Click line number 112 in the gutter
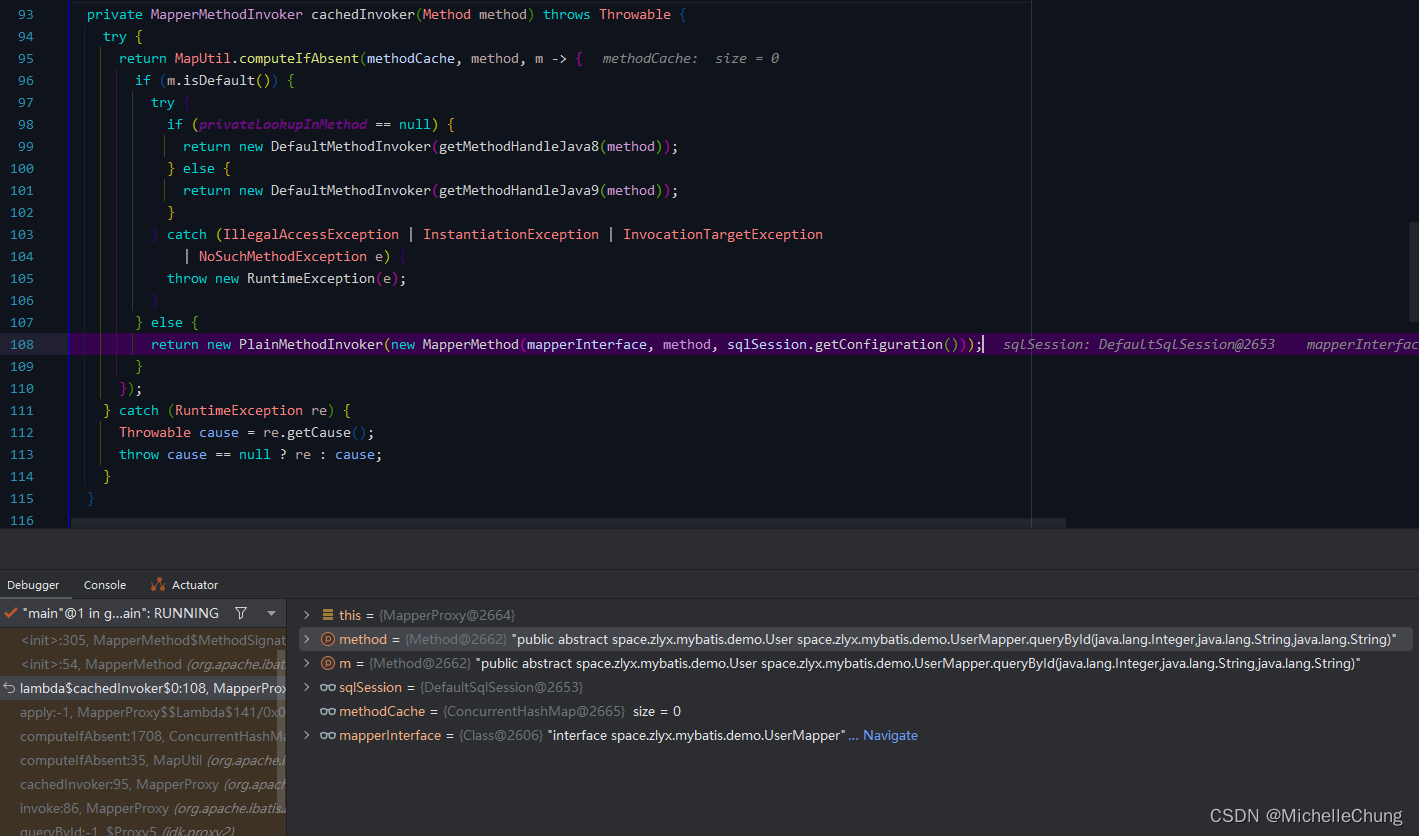This screenshot has width=1419, height=836. pyautogui.click(x=22, y=432)
